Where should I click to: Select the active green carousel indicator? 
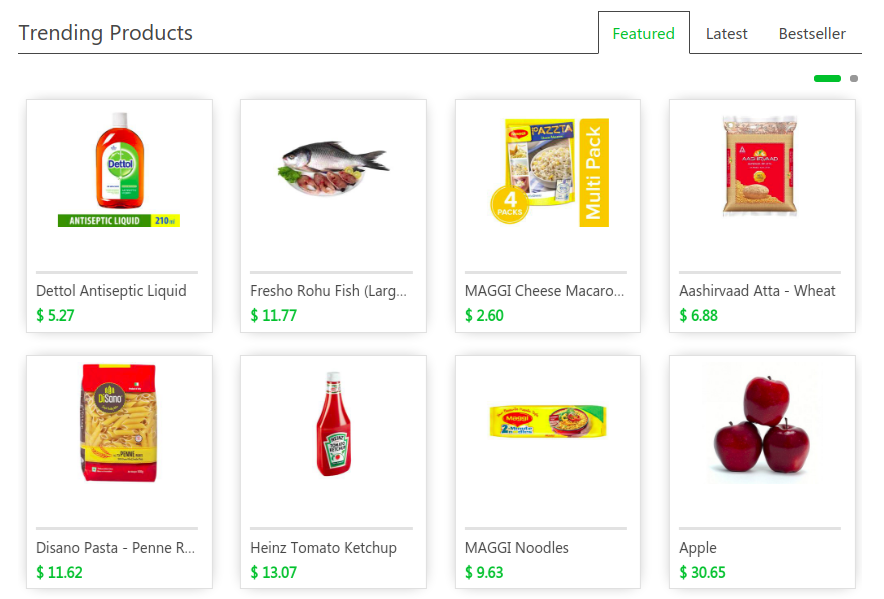click(x=827, y=78)
